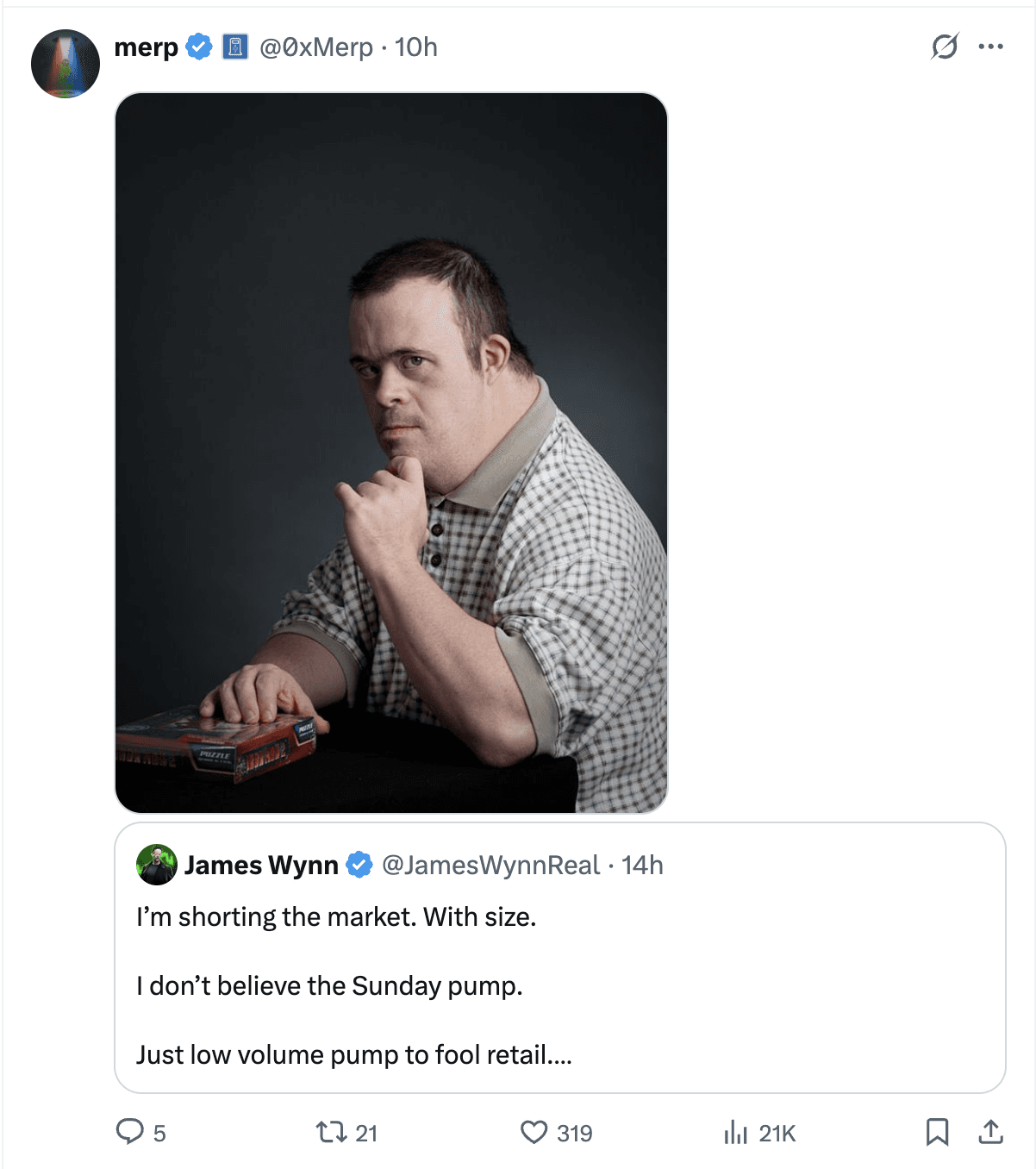The width and height of the screenshot is (1036, 1169).
Task: Click merp's blue verified badge
Action: pos(198,47)
